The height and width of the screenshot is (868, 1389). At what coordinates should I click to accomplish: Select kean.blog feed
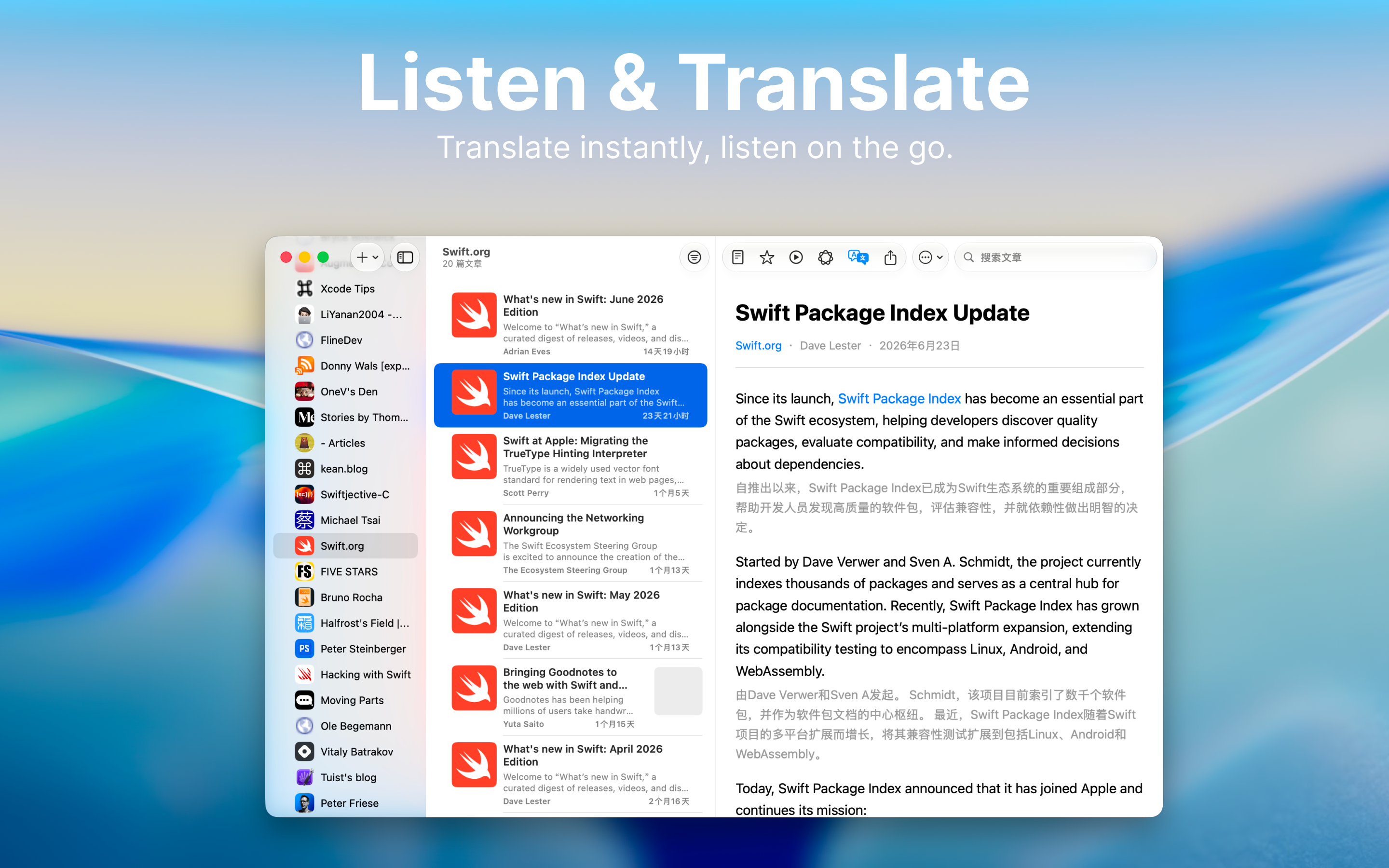click(346, 468)
